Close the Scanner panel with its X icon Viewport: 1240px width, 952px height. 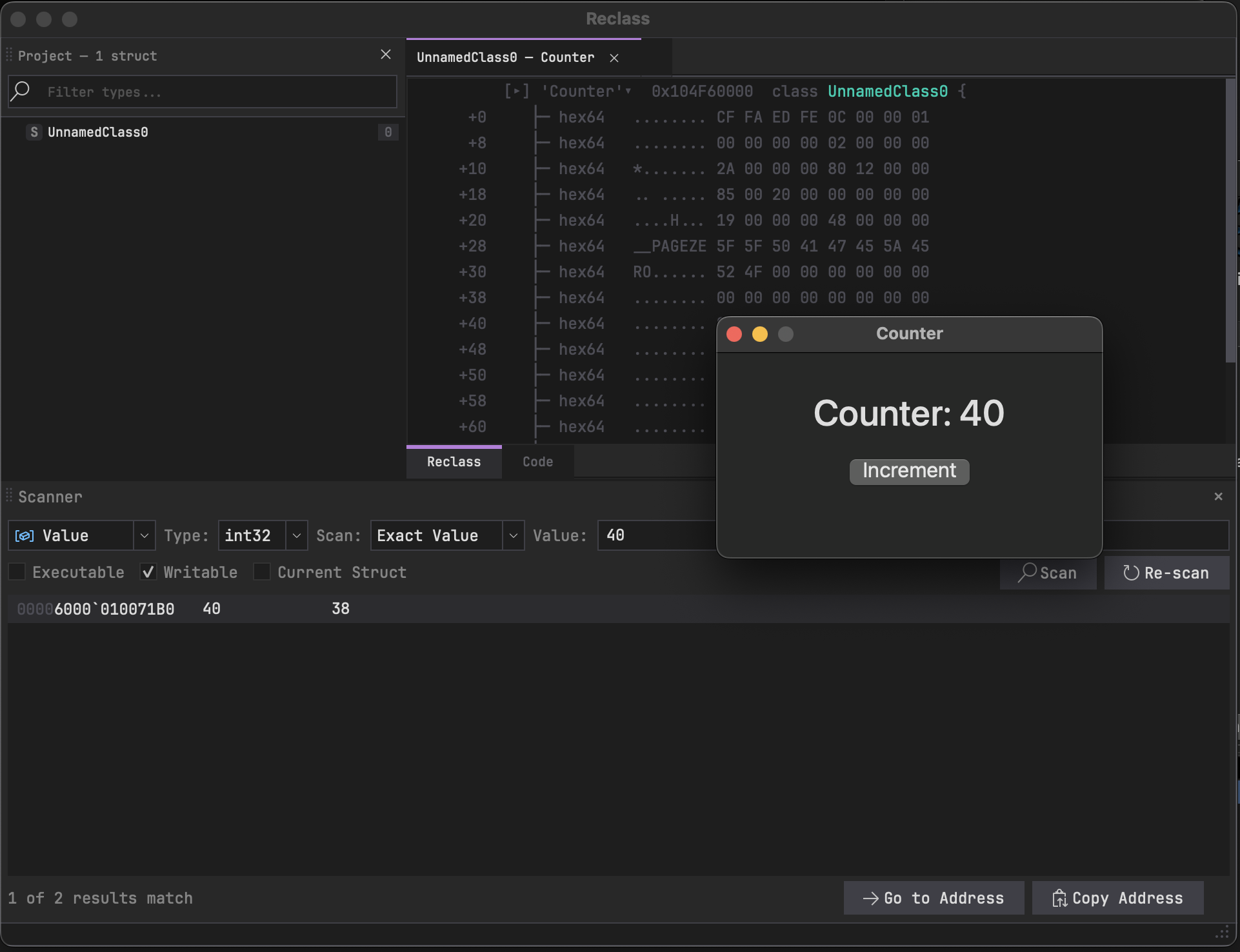point(1218,497)
